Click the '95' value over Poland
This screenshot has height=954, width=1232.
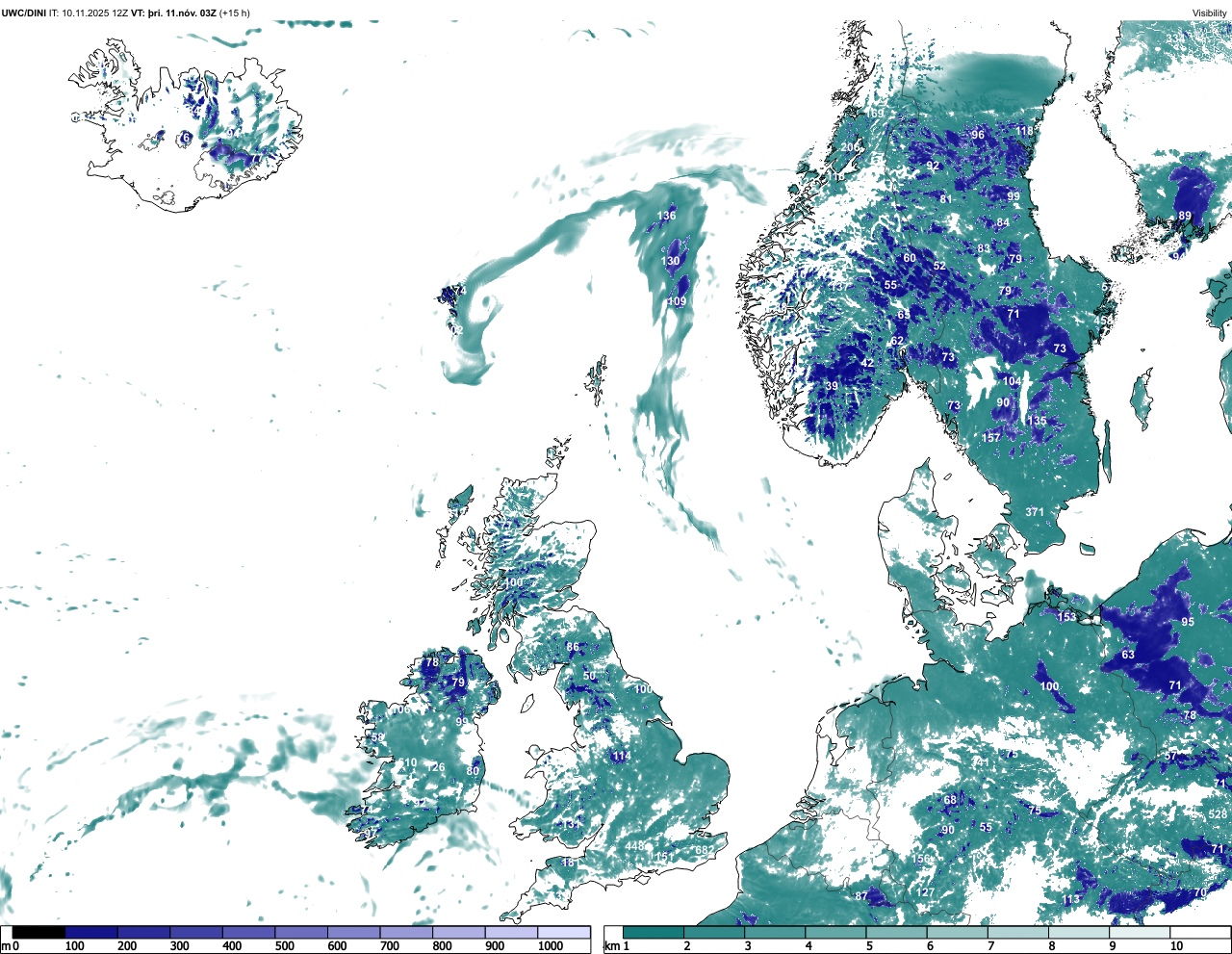click(x=1188, y=622)
